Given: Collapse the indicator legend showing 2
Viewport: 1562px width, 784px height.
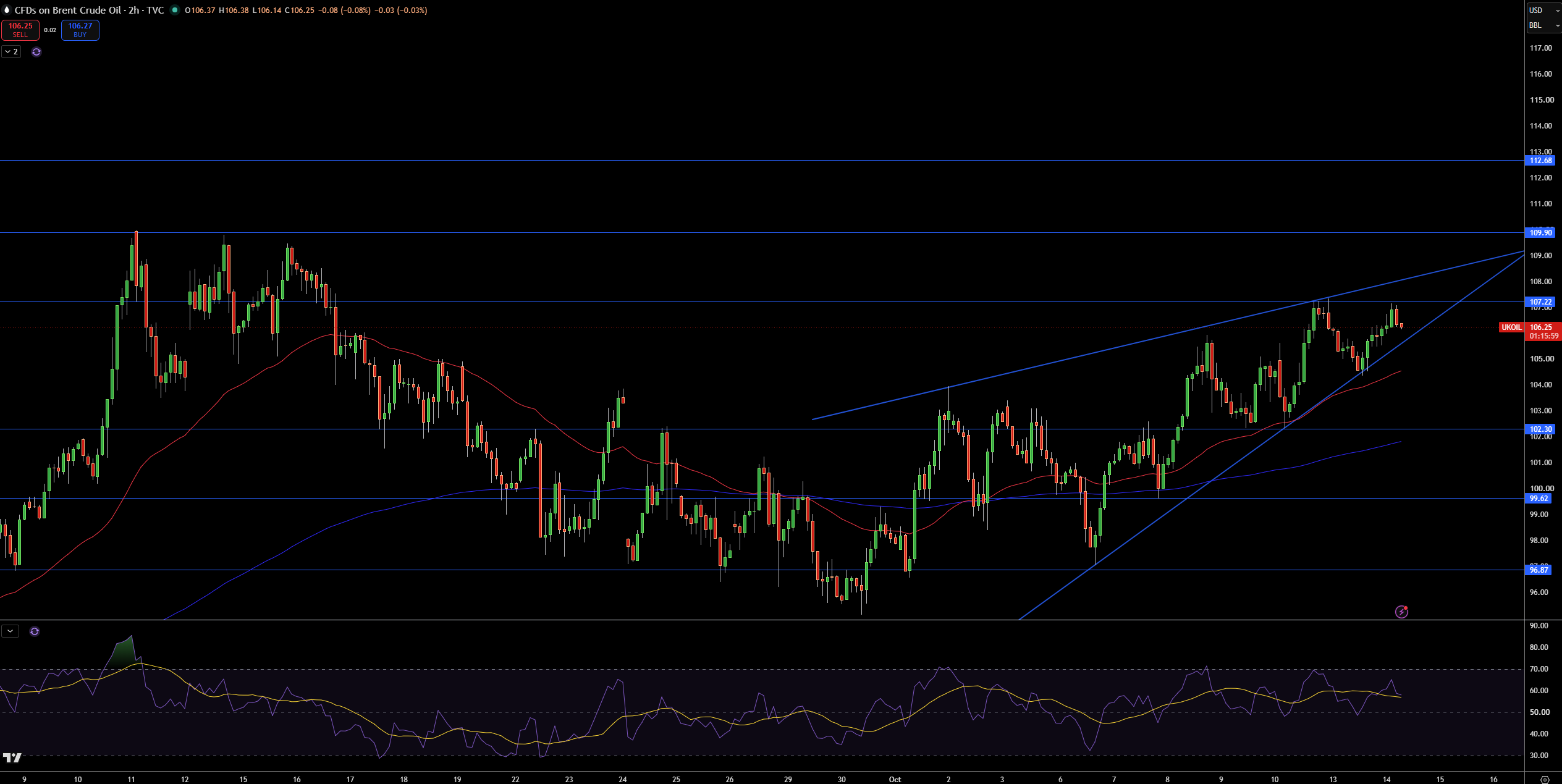Looking at the screenshot, I should tap(11, 52).
